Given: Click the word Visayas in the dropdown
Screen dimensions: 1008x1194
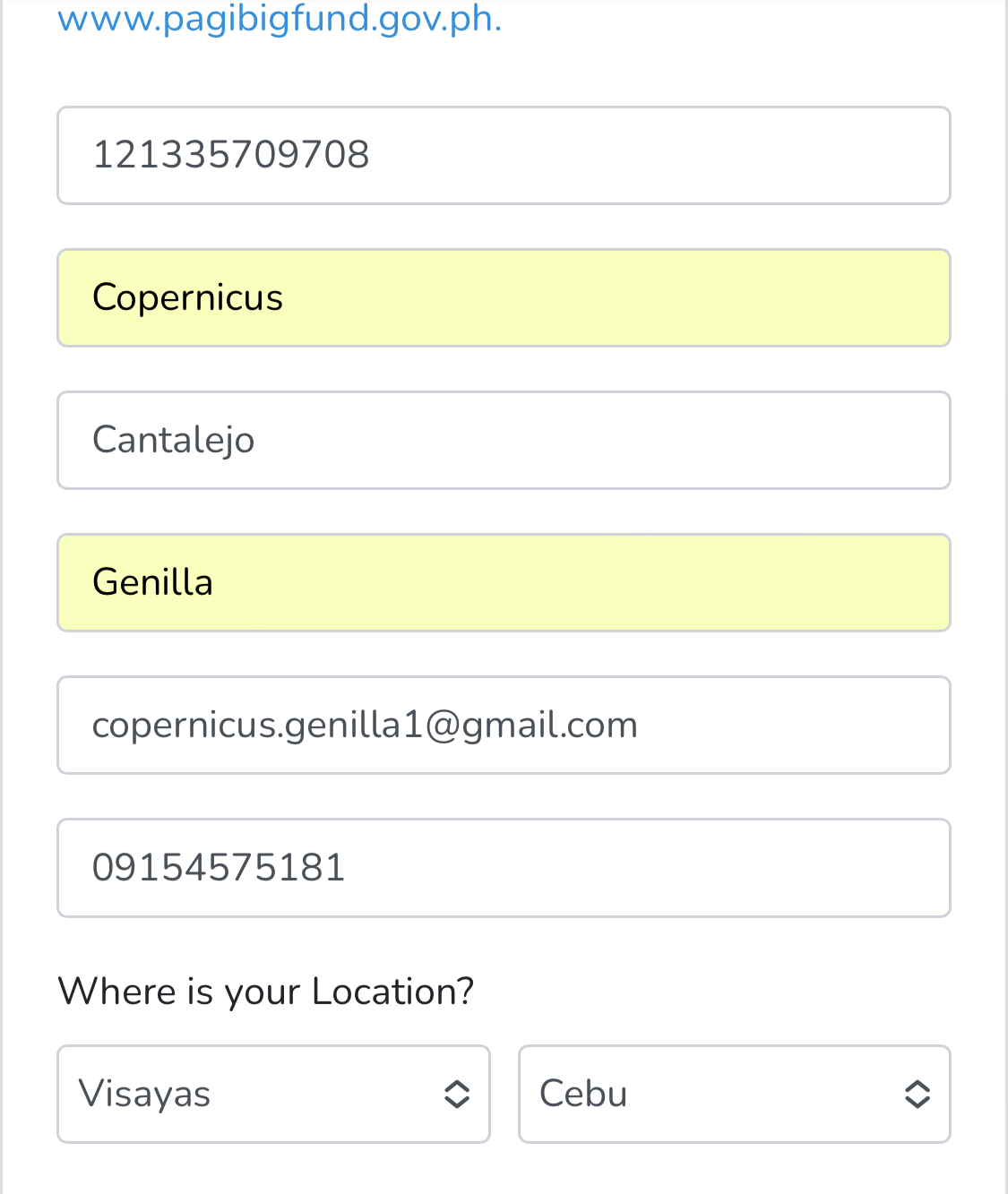Looking at the screenshot, I should [144, 1094].
